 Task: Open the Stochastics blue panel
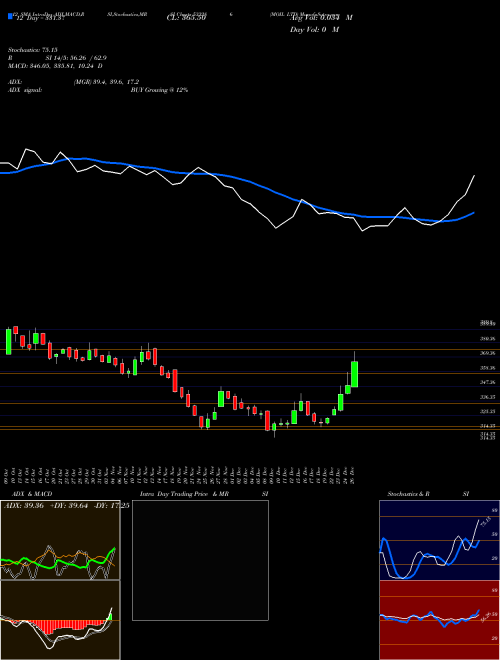tap(439, 540)
